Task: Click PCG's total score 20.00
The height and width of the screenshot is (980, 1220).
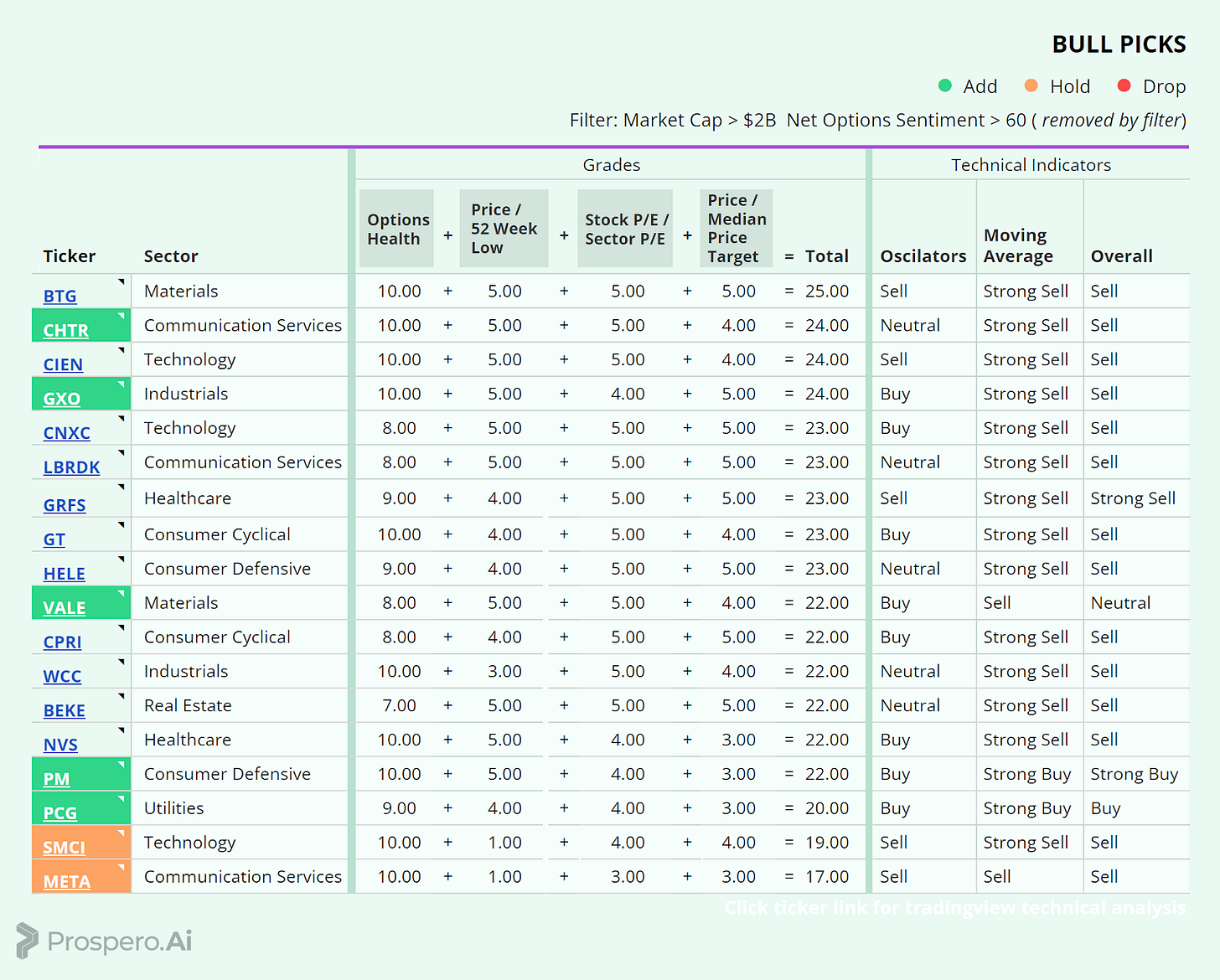Action: pyautogui.click(x=826, y=808)
